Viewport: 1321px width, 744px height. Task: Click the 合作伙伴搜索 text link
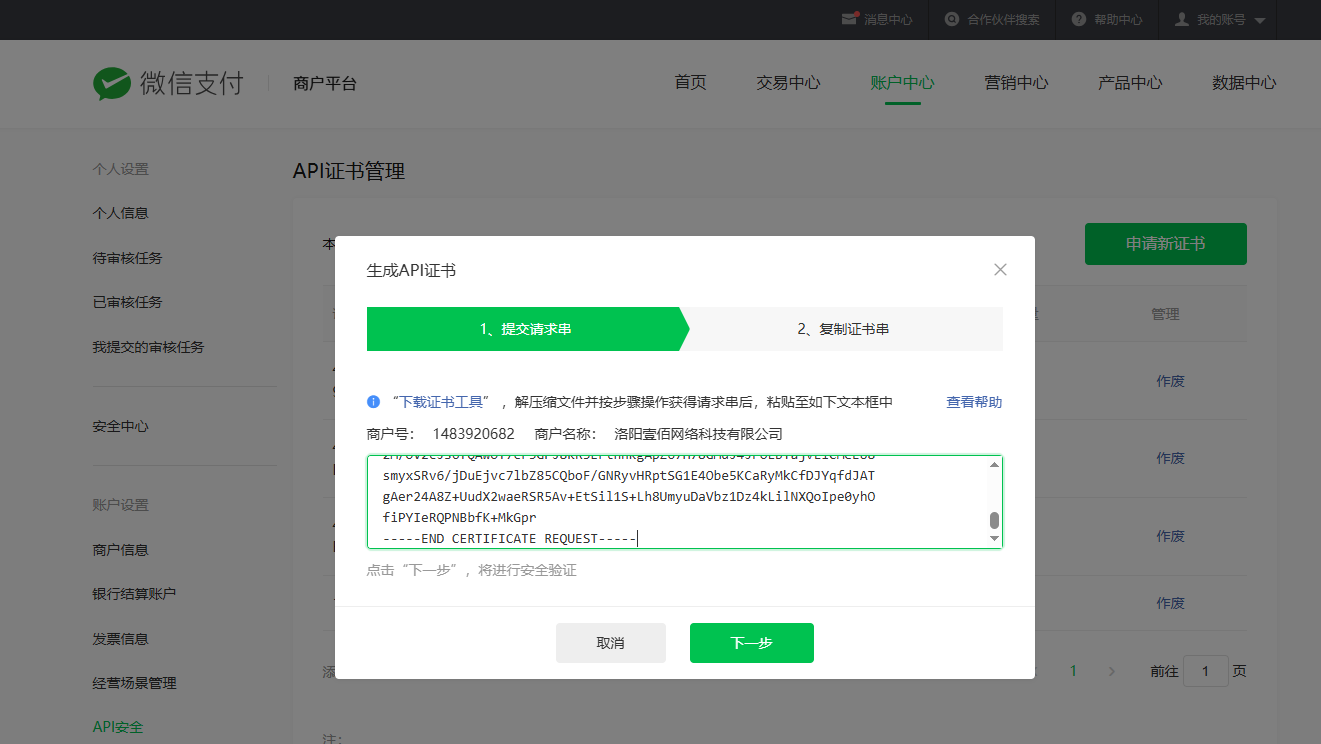[x=1003, y=20]
